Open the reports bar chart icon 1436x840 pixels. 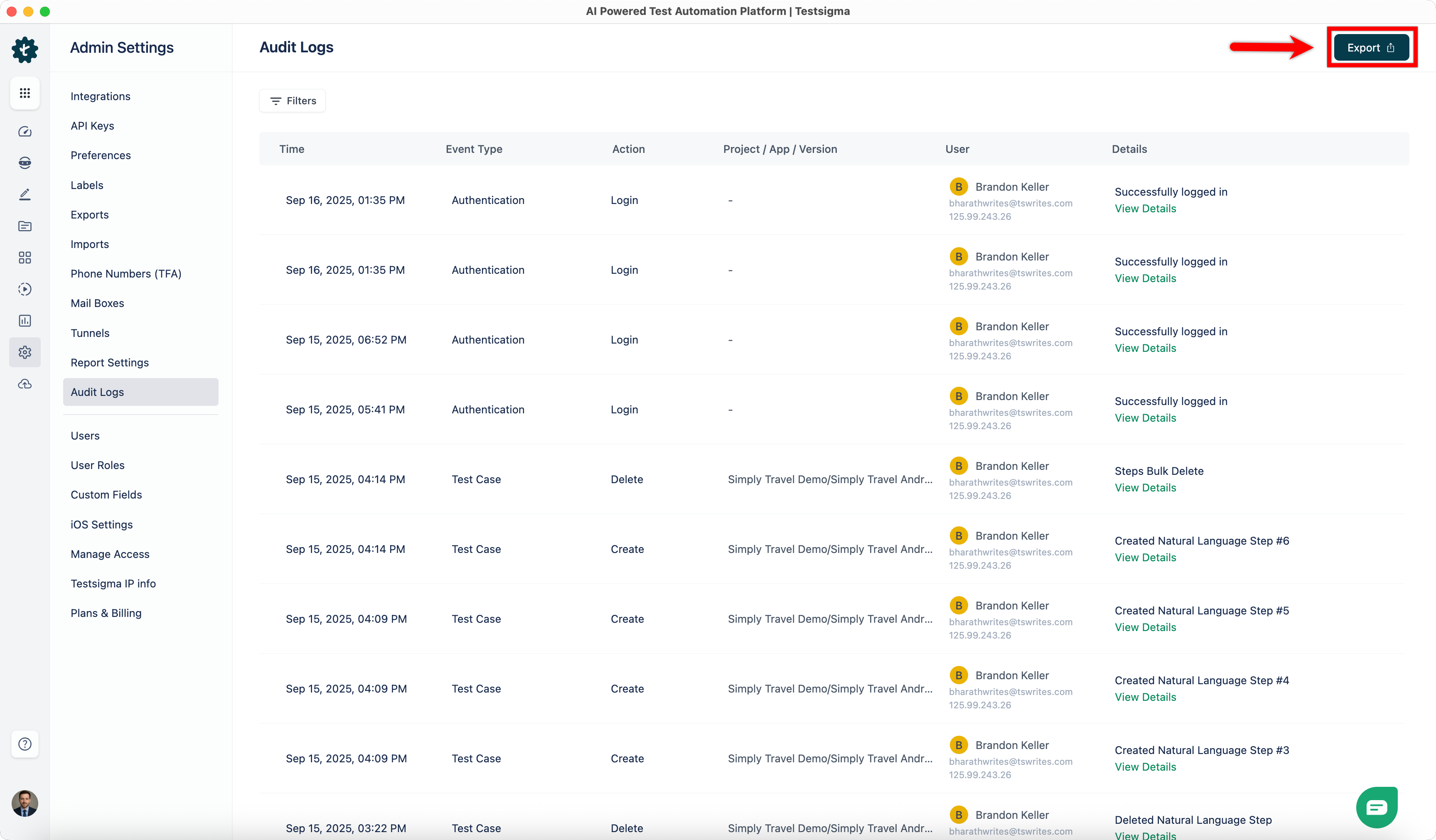click(x=25, y=320)
